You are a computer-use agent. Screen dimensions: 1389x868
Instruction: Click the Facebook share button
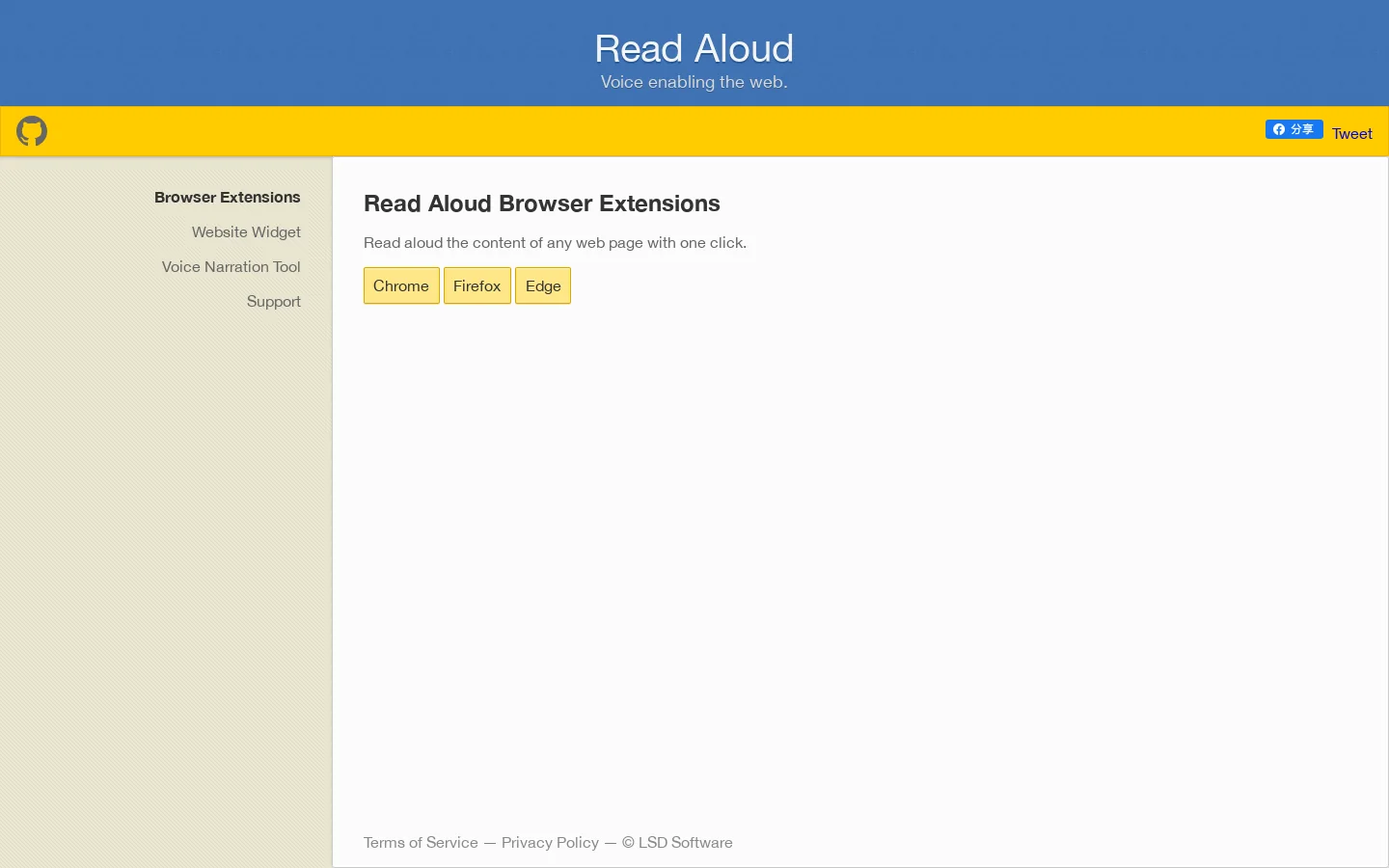[x=1294, y=129]
